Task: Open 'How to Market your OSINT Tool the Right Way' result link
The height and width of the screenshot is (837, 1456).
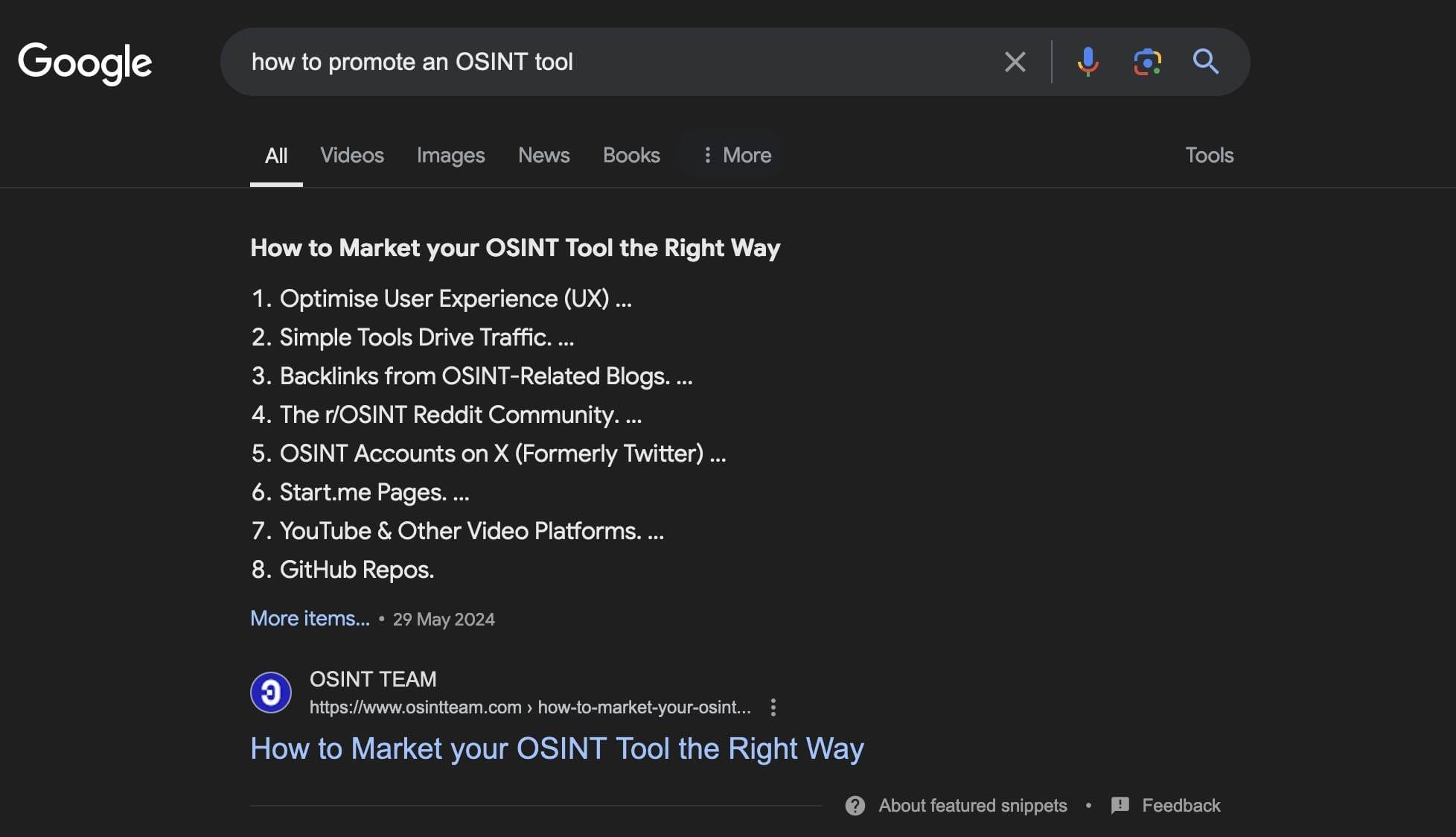Action: click(557, 748)
